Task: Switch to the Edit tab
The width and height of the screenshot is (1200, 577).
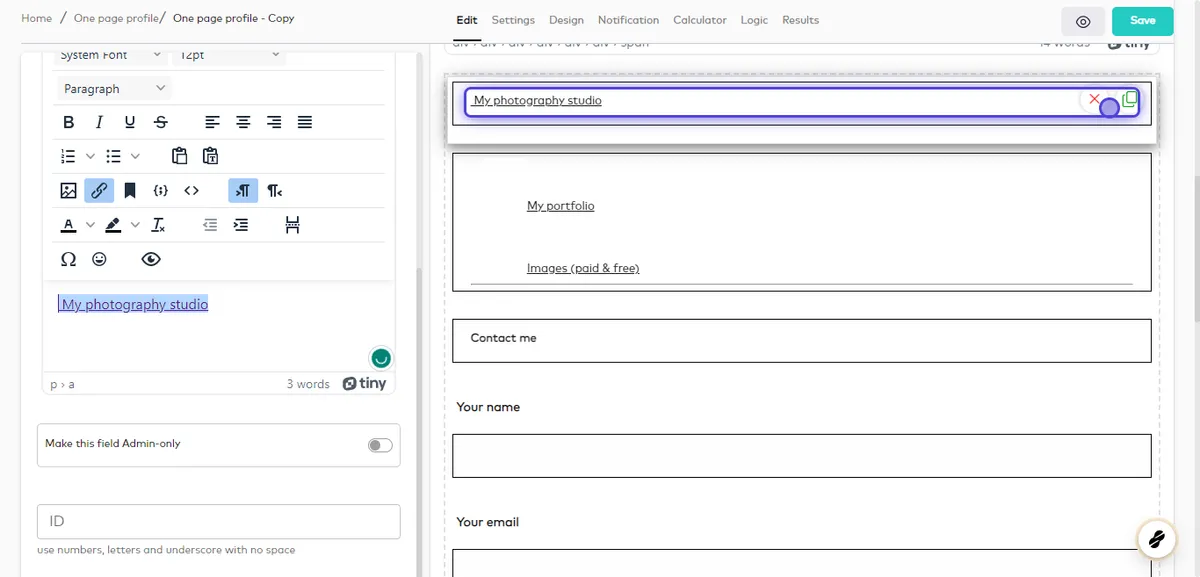Action: pos(466,20)
